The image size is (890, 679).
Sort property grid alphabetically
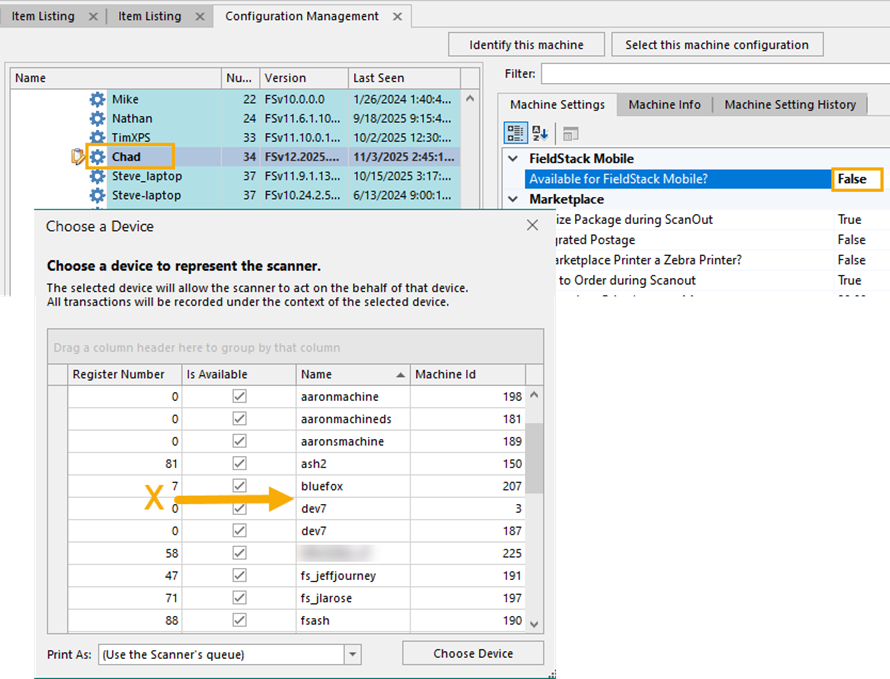tap(540, 134)
